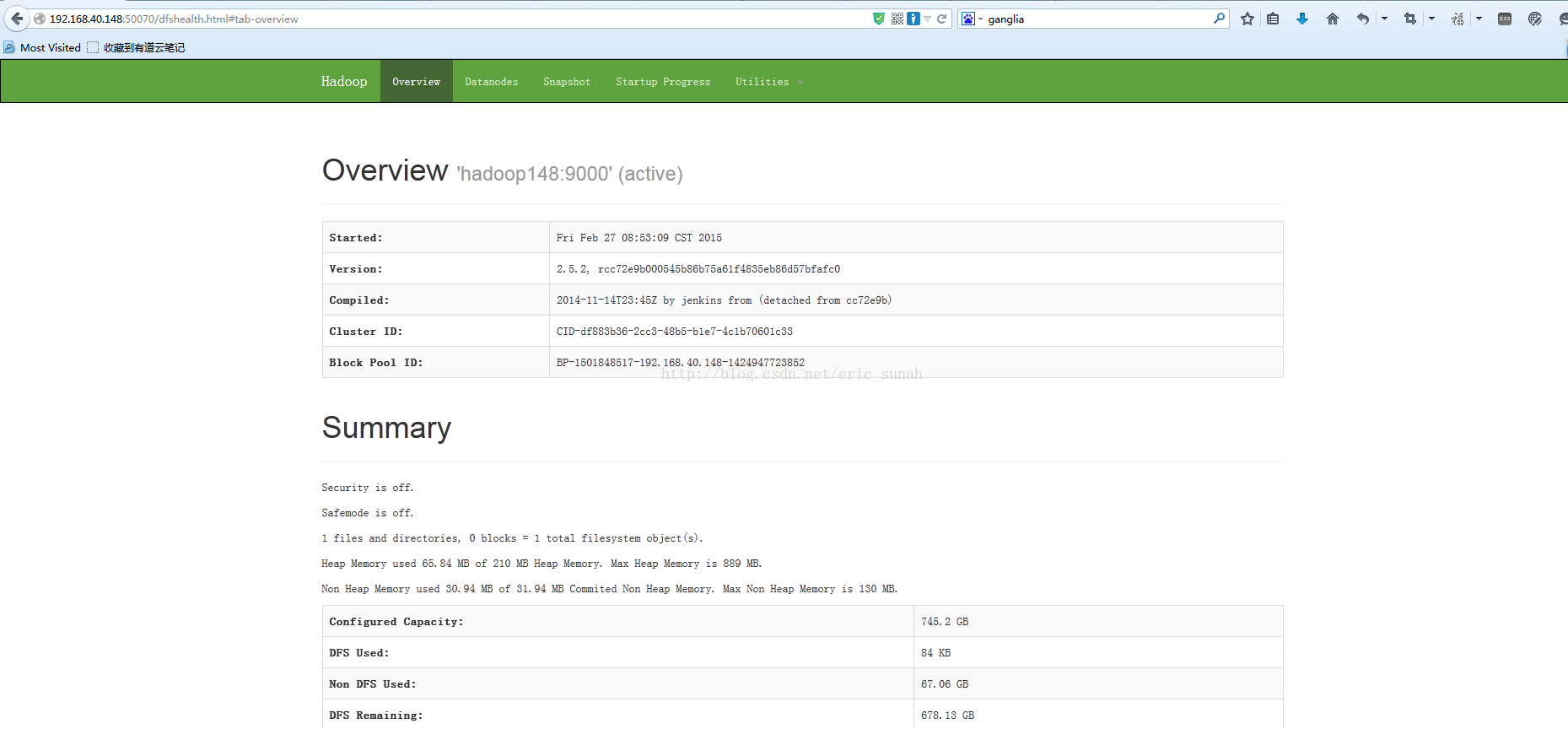Image resolution: width=1568 pixels, height=729 pixels.
Task: Click the 'Compiled:' row label
Action: (359, 300)
